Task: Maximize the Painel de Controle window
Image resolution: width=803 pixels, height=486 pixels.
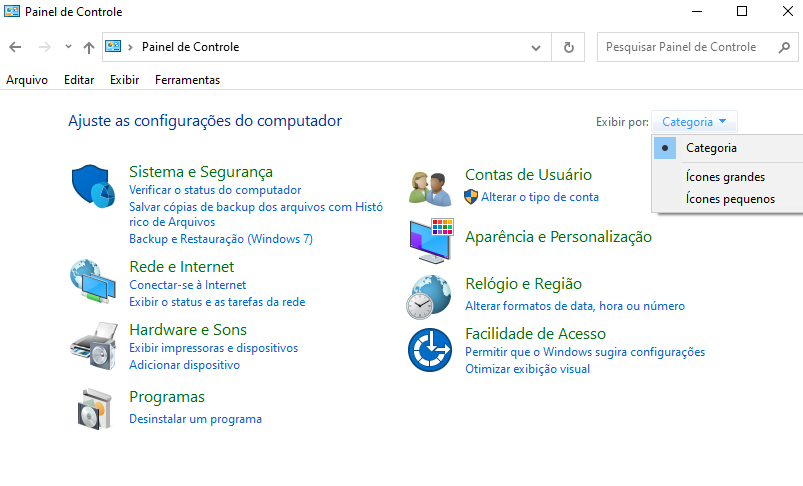Action: (x=742, y=11)
